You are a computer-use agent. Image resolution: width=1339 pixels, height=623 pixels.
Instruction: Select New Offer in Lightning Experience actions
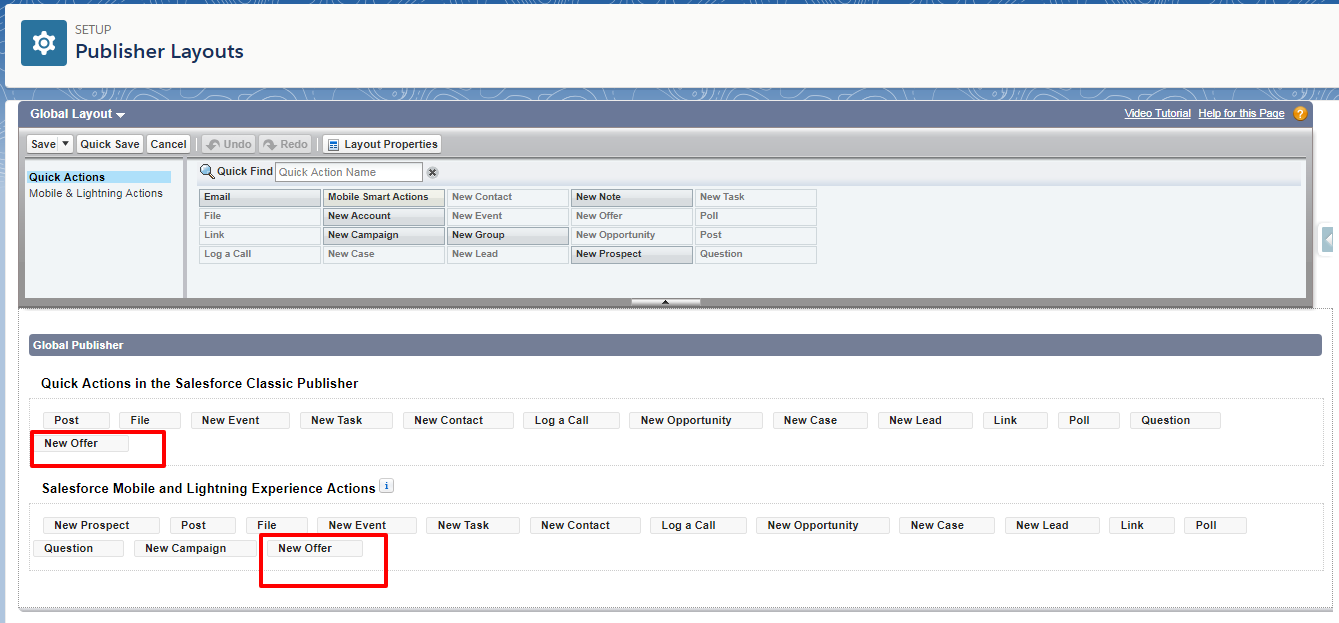[x=315, y=548]
